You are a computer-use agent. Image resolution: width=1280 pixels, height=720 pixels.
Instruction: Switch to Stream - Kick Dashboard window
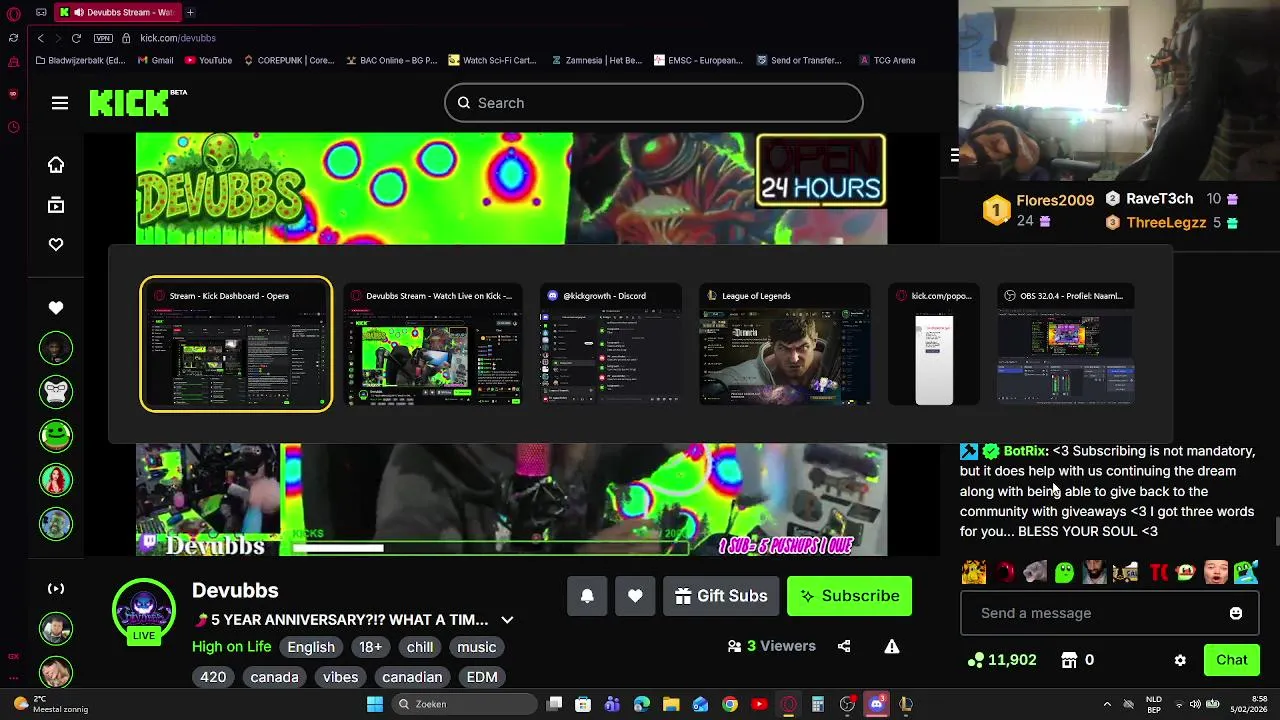click(x=236, y=344)
